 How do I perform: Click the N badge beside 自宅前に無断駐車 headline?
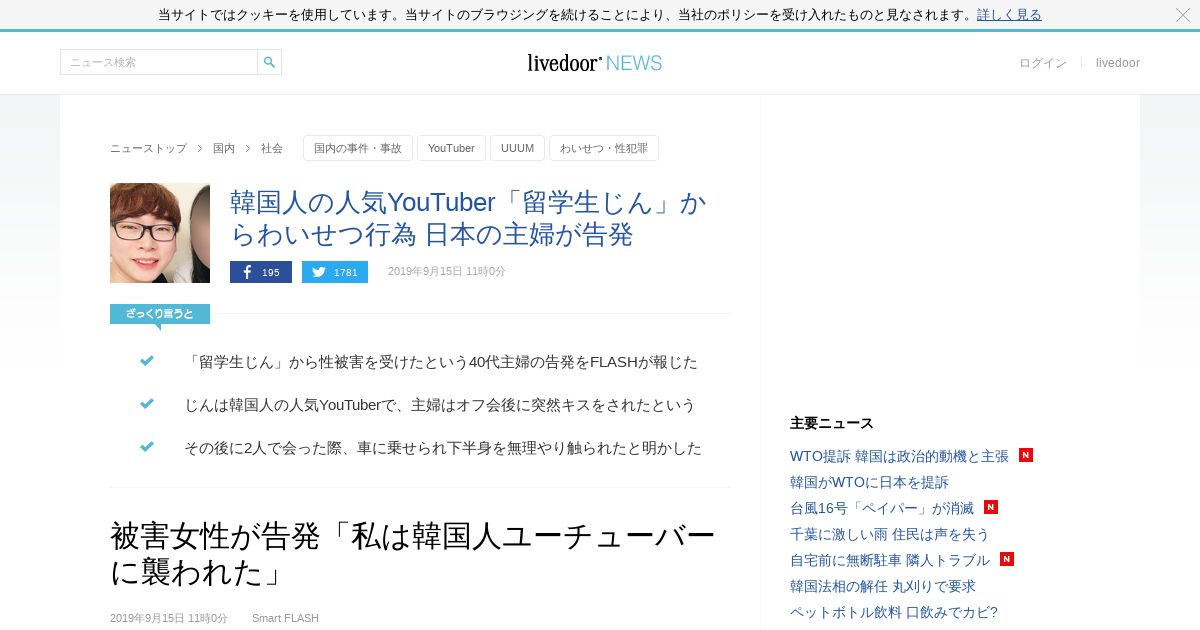pos(1007,559)
